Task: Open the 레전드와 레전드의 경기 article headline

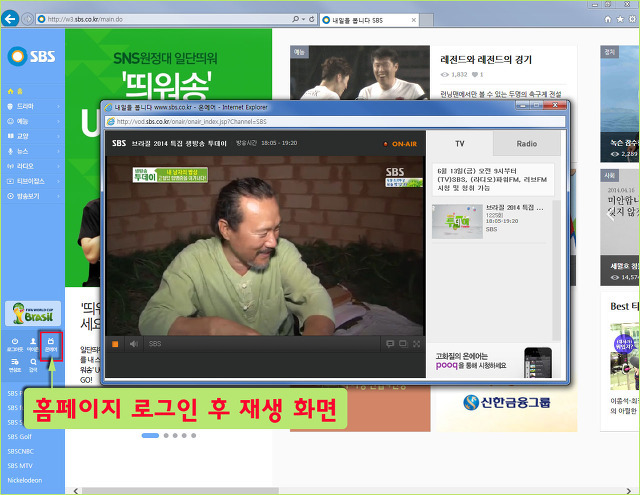Action: tap(486, 60)
